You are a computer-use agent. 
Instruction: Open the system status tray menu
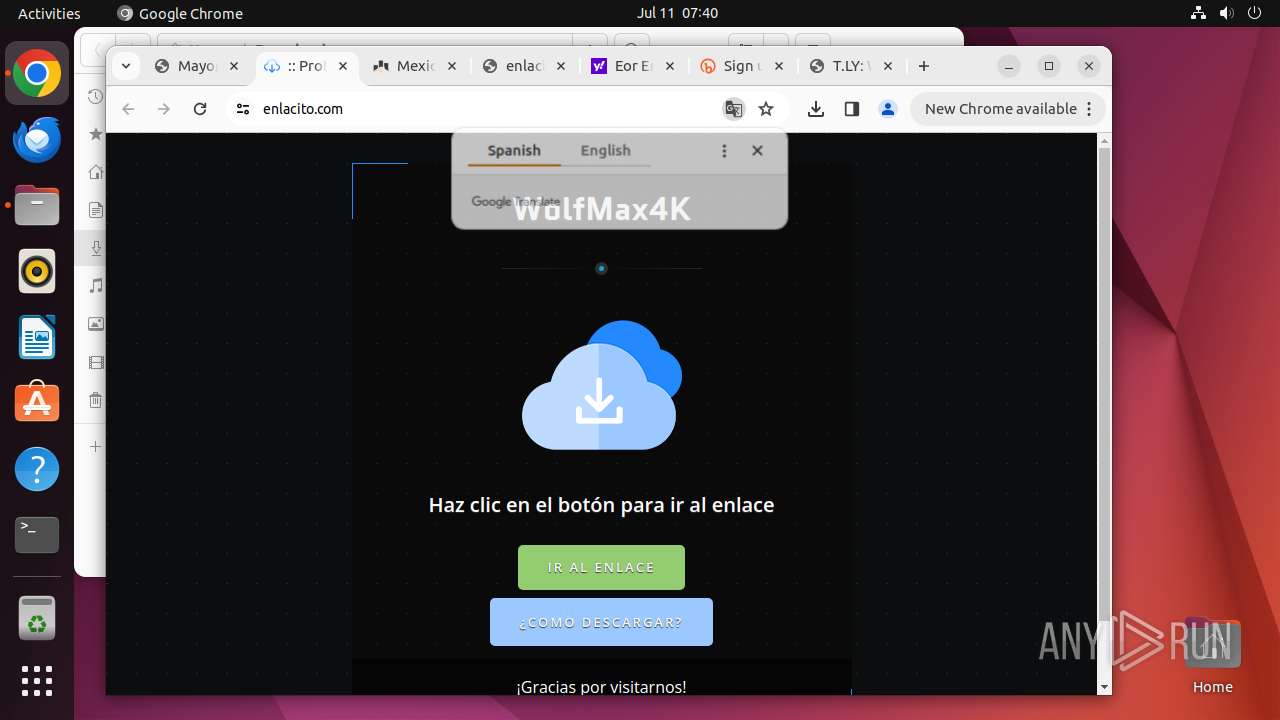point(1226,13)
